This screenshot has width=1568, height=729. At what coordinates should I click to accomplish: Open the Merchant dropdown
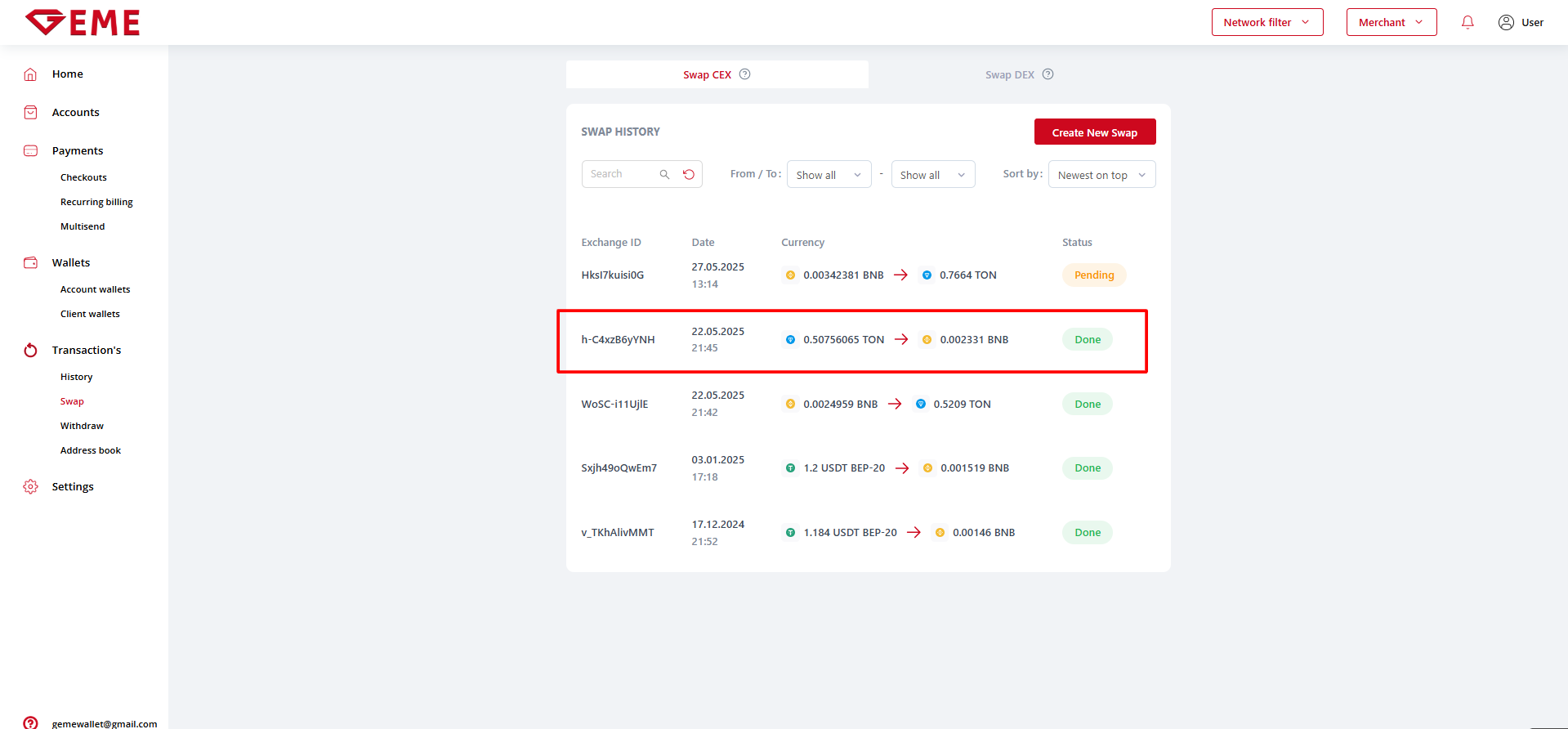click(x=1391, y=22)
